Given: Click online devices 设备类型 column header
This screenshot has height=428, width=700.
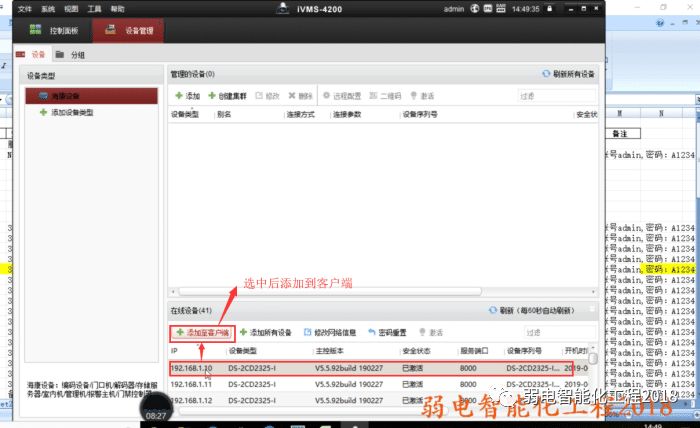Looking at the screenshot, I should tap(243, 351).
